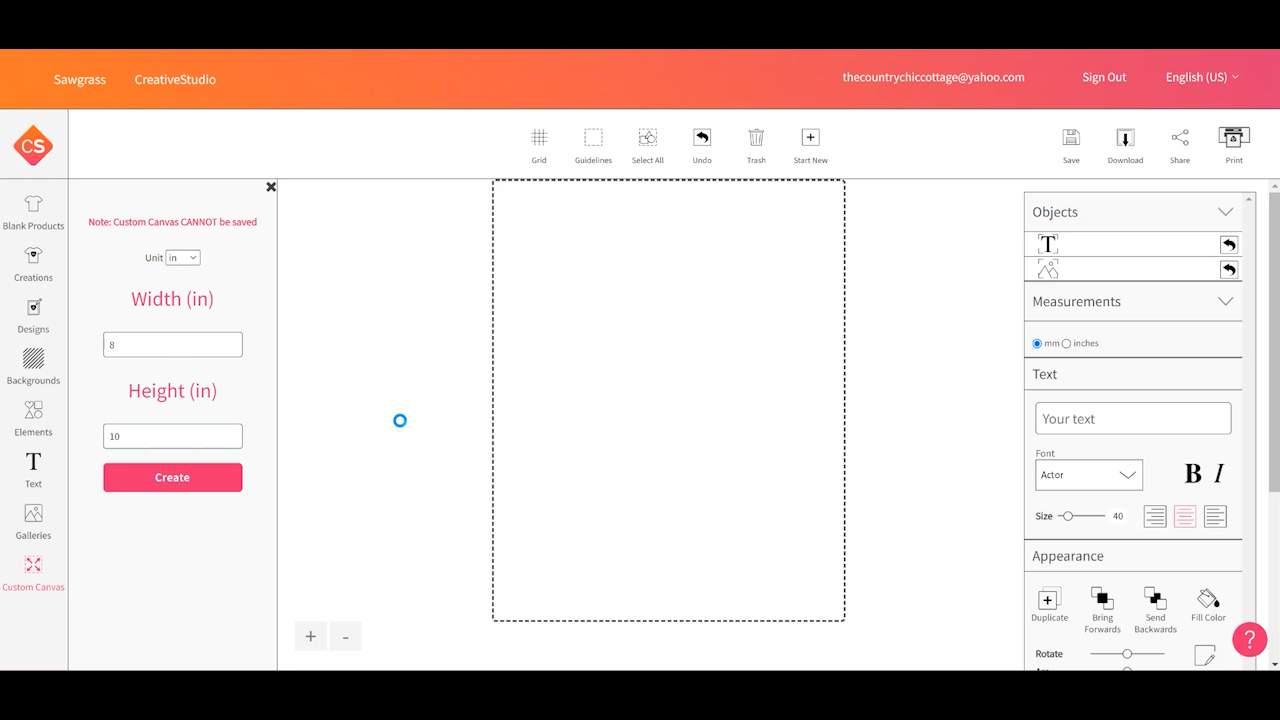Open the Unit dropdown
Viewport: 1280px width, 720px height.
(183, 257)
